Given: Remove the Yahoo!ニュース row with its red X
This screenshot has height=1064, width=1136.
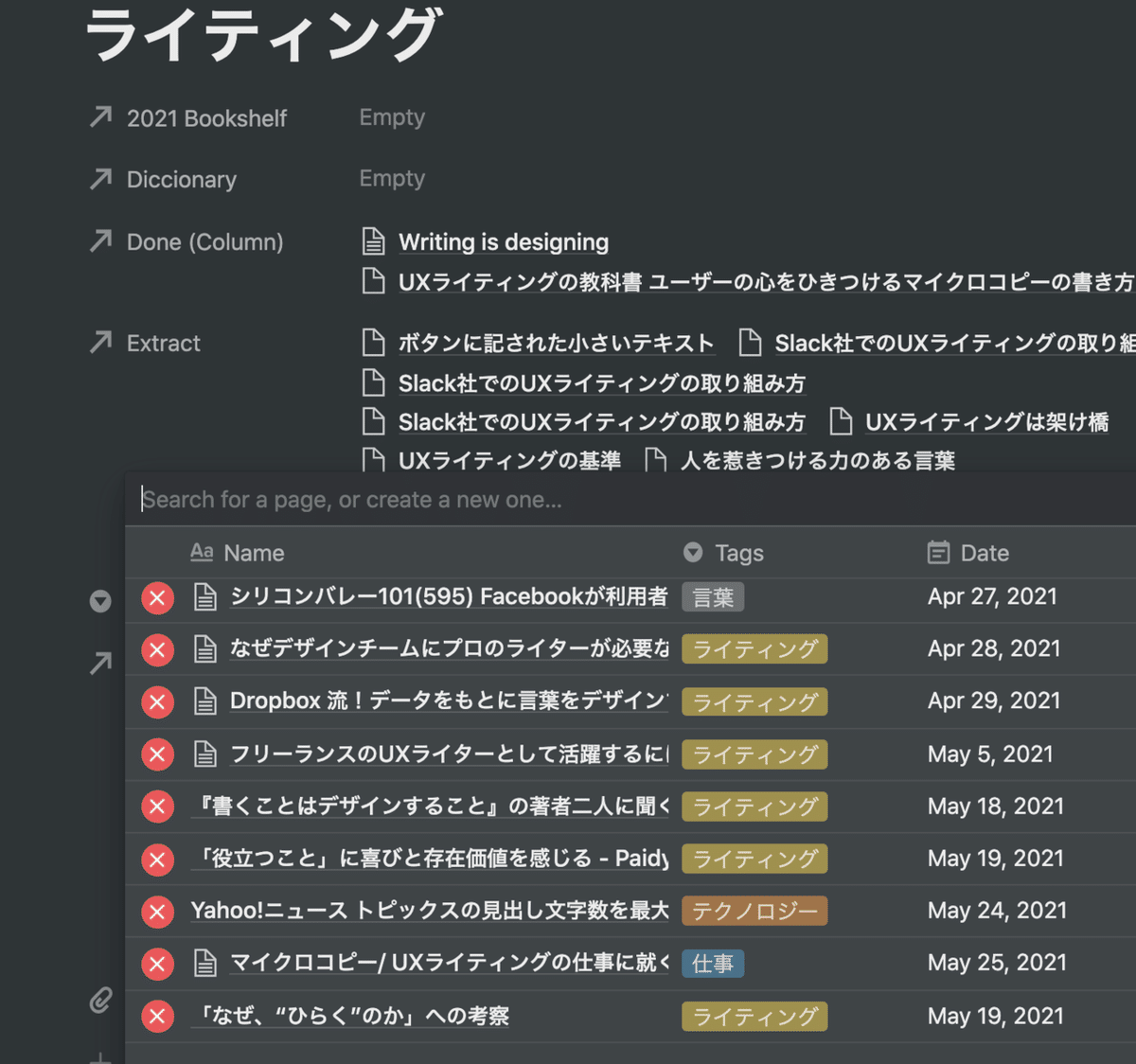Looking at the screenshot, I should coord(158,911).
